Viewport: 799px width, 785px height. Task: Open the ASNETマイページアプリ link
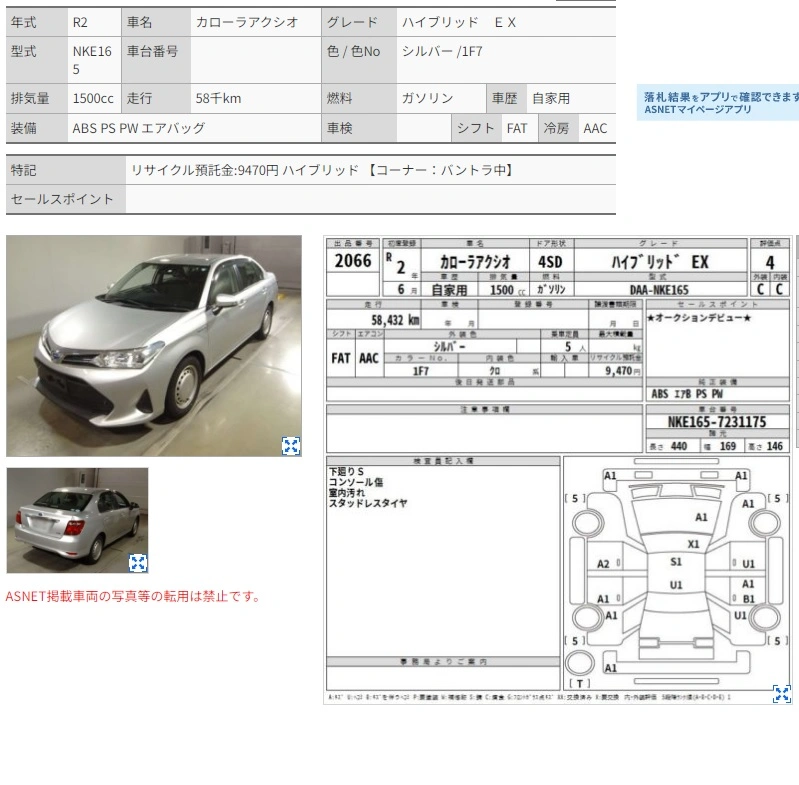tap(698, 110)
